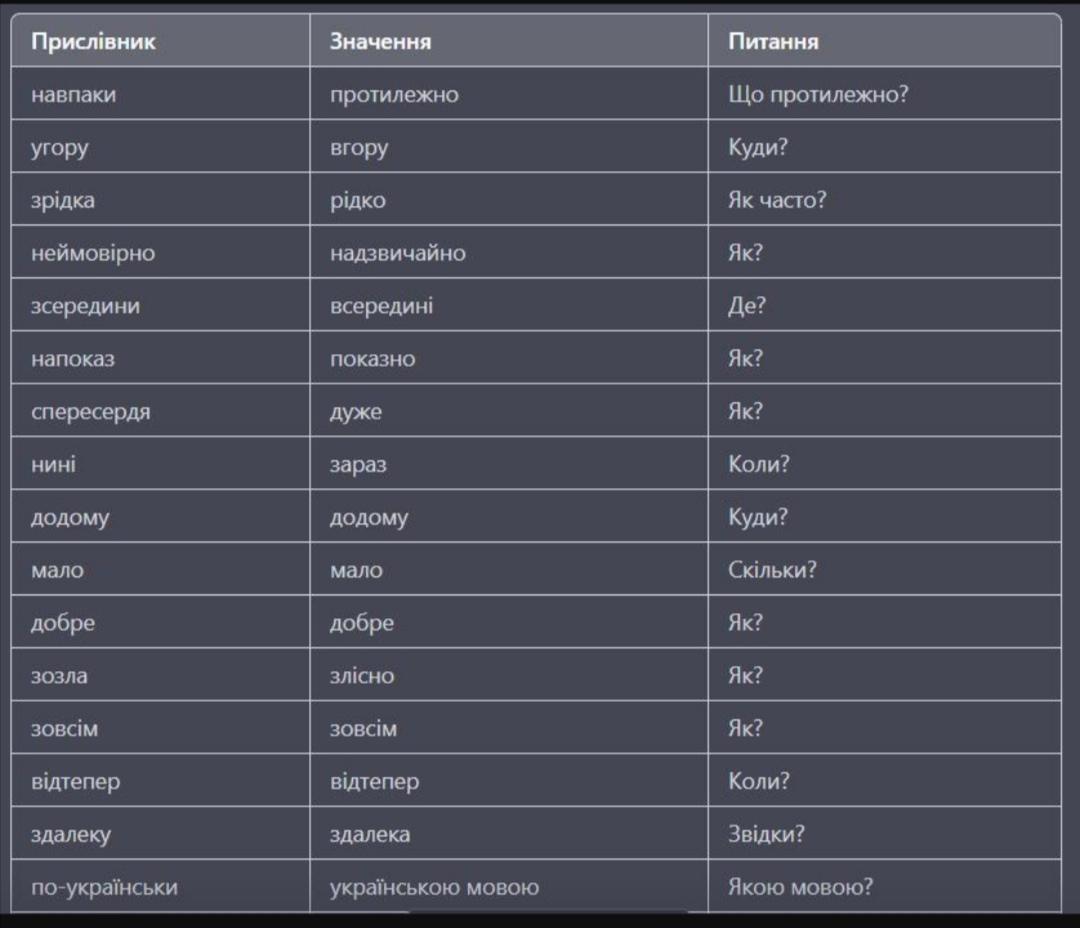This screenshot has height=928, width=1080.
Task: Select the "по-українськи" cell
Action: click(104, 887)
